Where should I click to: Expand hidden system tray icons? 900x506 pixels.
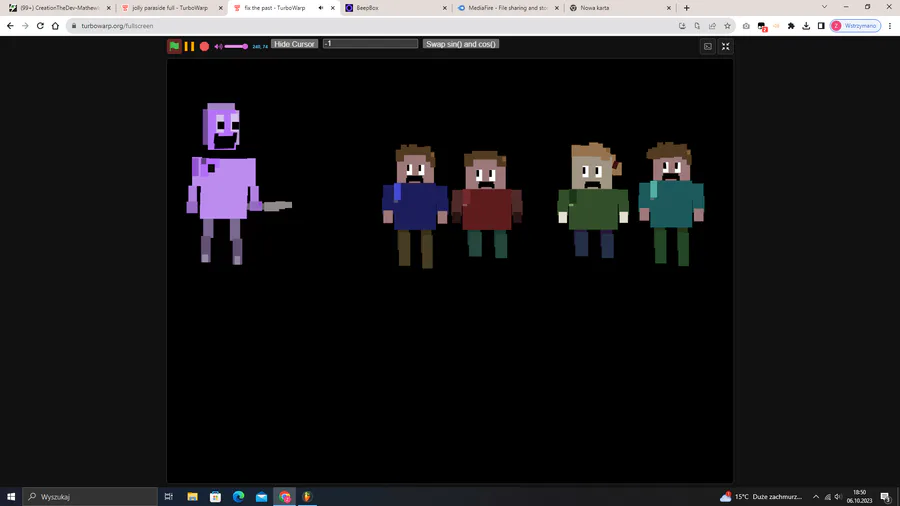[816, 497]
